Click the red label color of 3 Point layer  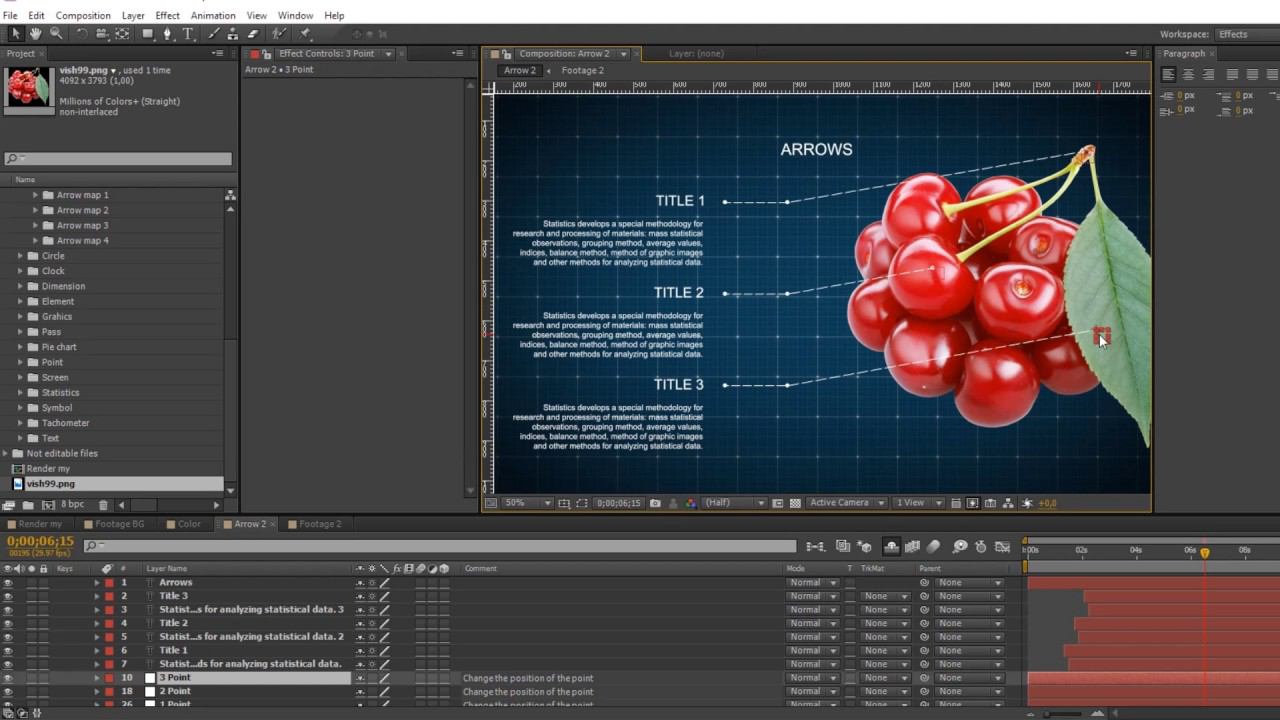109,678
